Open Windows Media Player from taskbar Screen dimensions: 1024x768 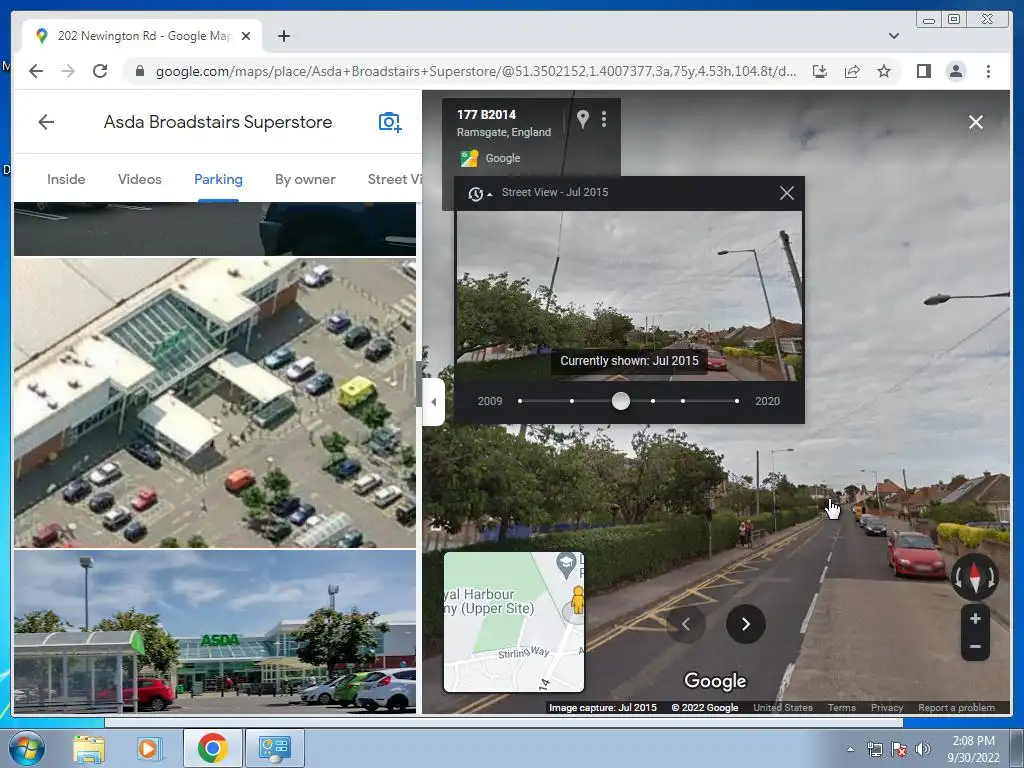click(148, 748)
